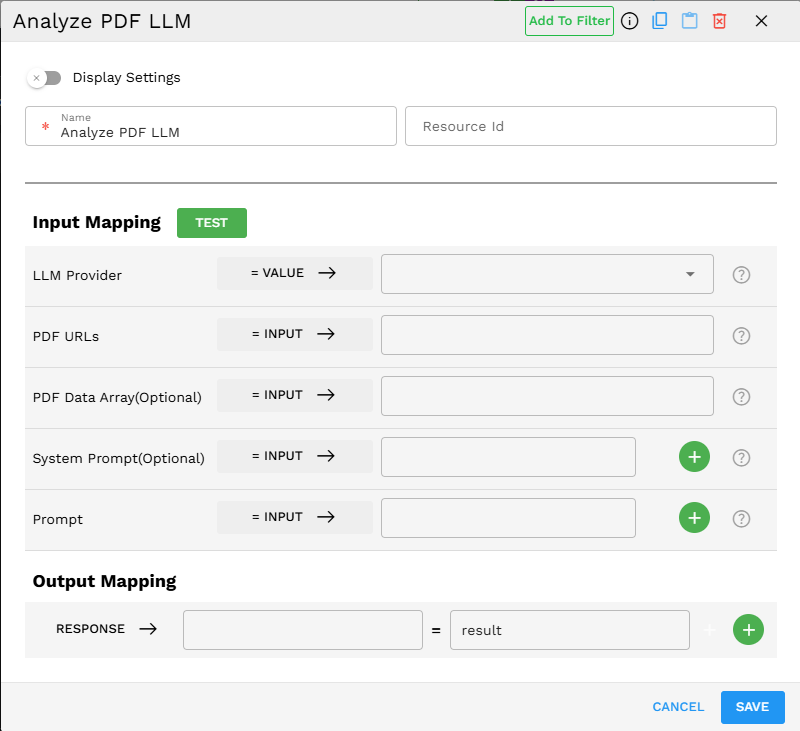The image size is (800, 731).
Task: Expand the LLM Provider dropdown
Action: [689, 274]
